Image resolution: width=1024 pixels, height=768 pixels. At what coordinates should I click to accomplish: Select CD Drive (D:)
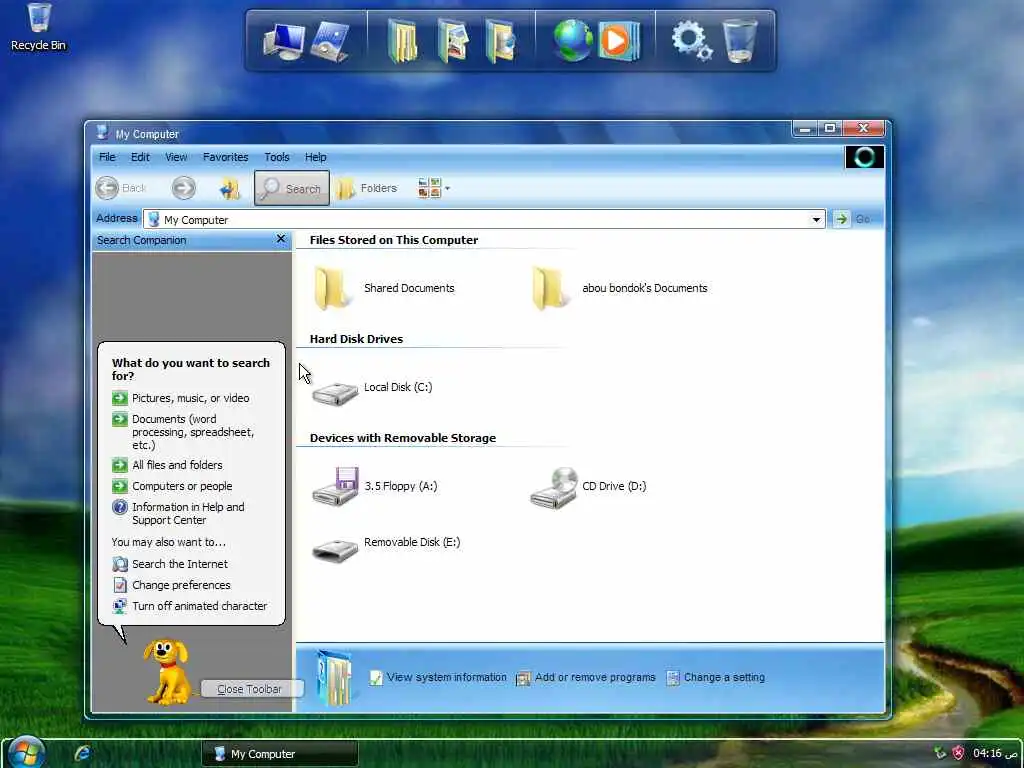point(588,487)
